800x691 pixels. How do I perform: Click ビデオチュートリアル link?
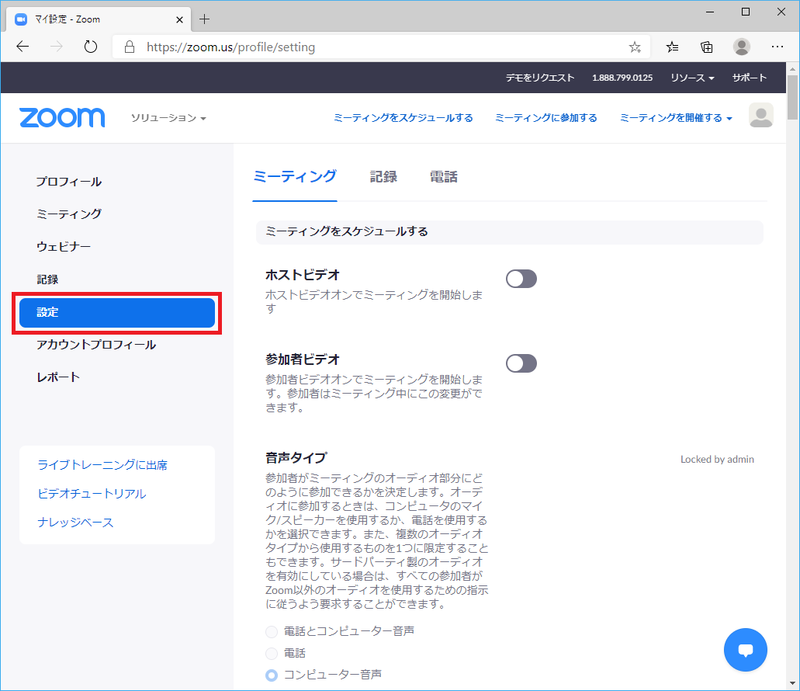point(92,493)
